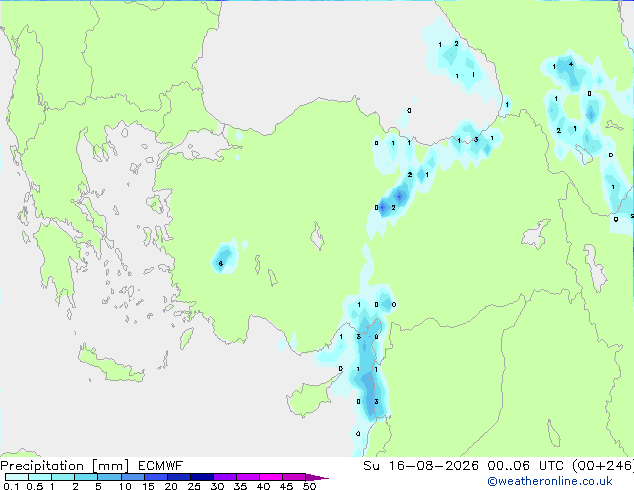The image size is (634, 490).
Task: Click the legend label '50'
Action: [309, 486]
